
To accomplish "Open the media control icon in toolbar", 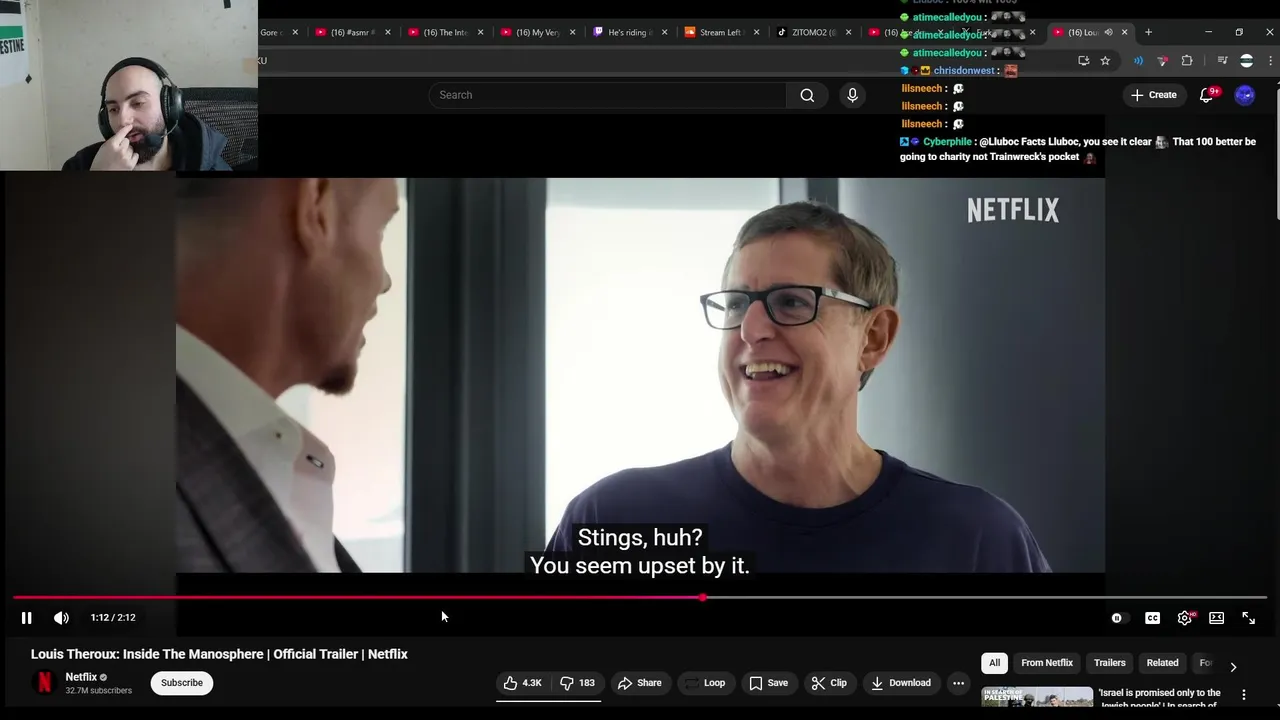I will [x=1221, y=61].
